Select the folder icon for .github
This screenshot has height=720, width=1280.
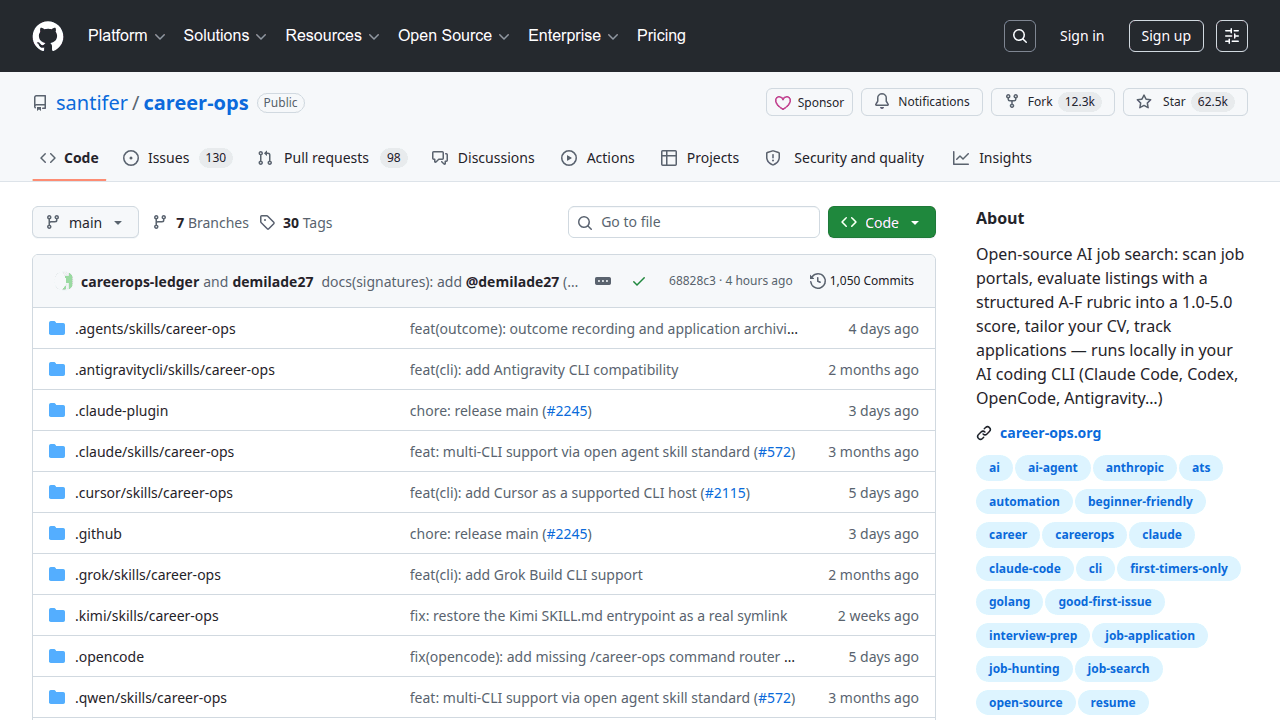click(x=57, y=534)
